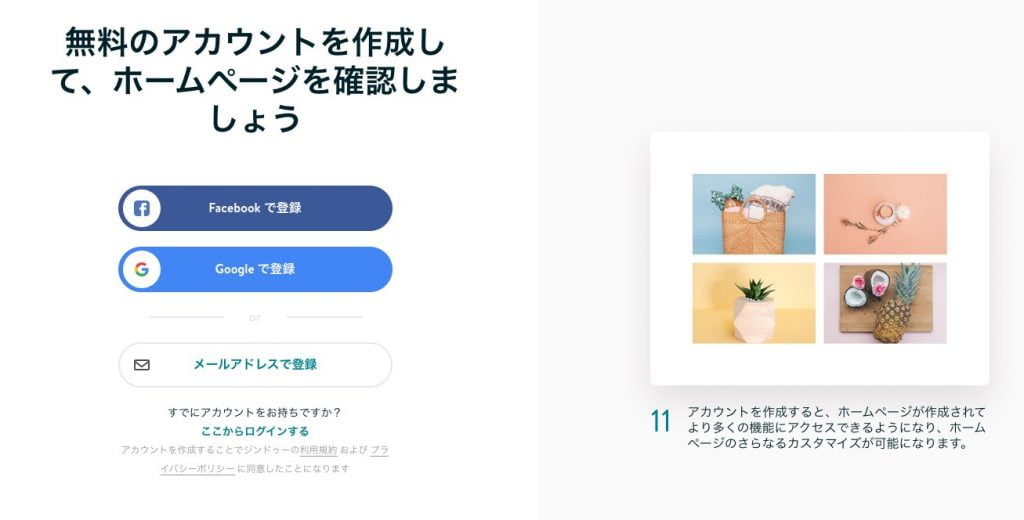This screenshot has height=520, width=1024.
Task: Select the succulent plant thumbnail
Action: (x=754, y=303)
